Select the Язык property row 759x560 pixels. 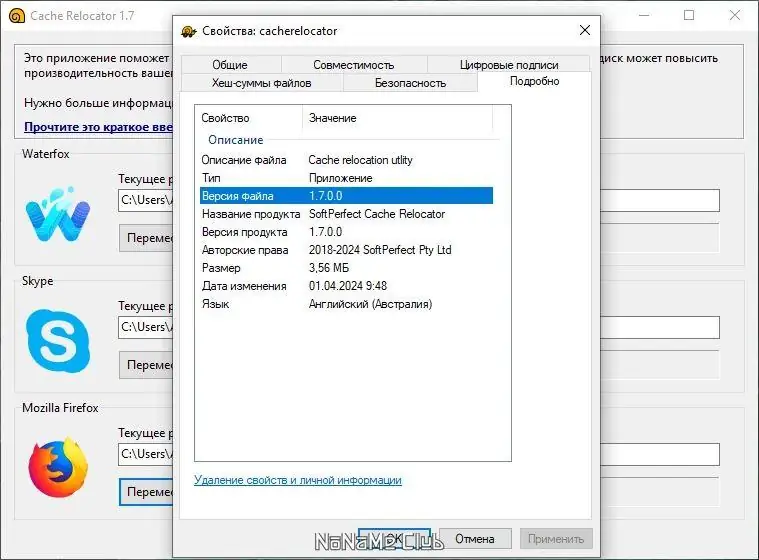click(x=347, y=304)
